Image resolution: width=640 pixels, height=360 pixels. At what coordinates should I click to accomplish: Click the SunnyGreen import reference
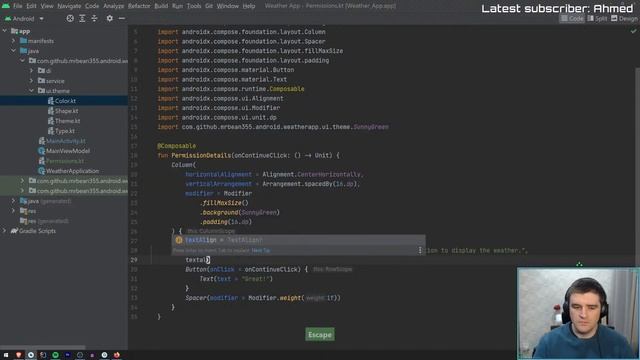point(371,127)
